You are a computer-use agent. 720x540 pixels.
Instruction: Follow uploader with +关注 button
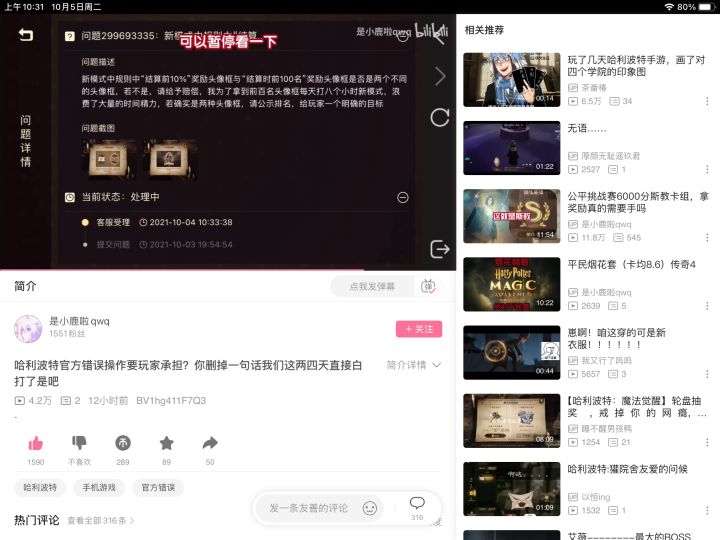(x=419, y=329)
